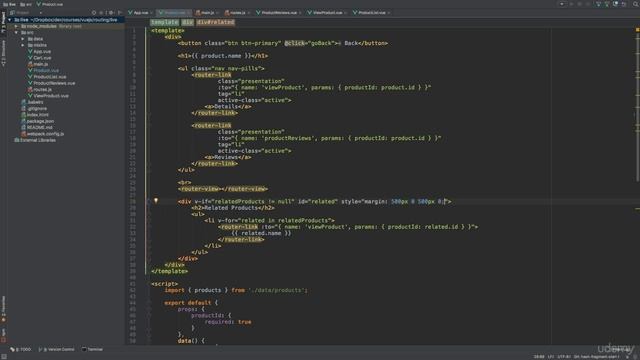
Task: Open the TODO tool window
Action: [x=20, y=349]
